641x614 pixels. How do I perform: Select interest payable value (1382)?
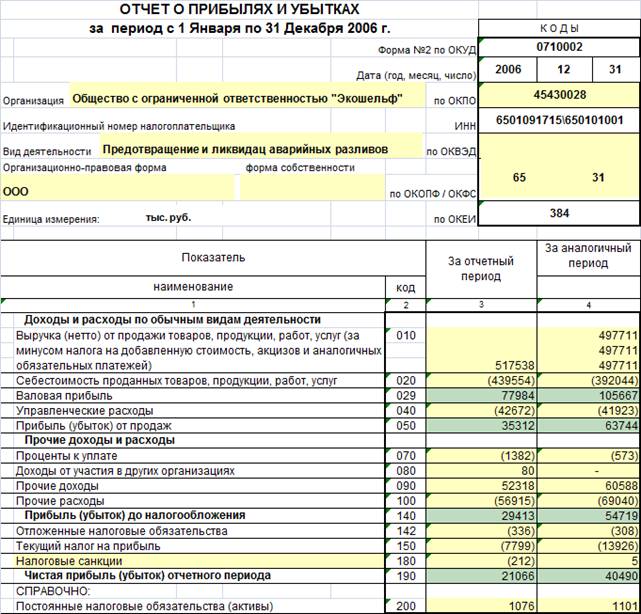481,456
